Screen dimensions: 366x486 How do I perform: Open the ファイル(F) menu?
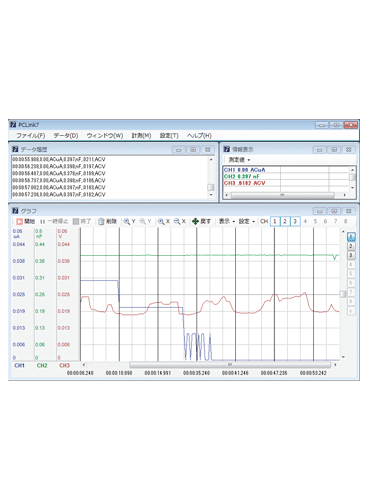31,135
